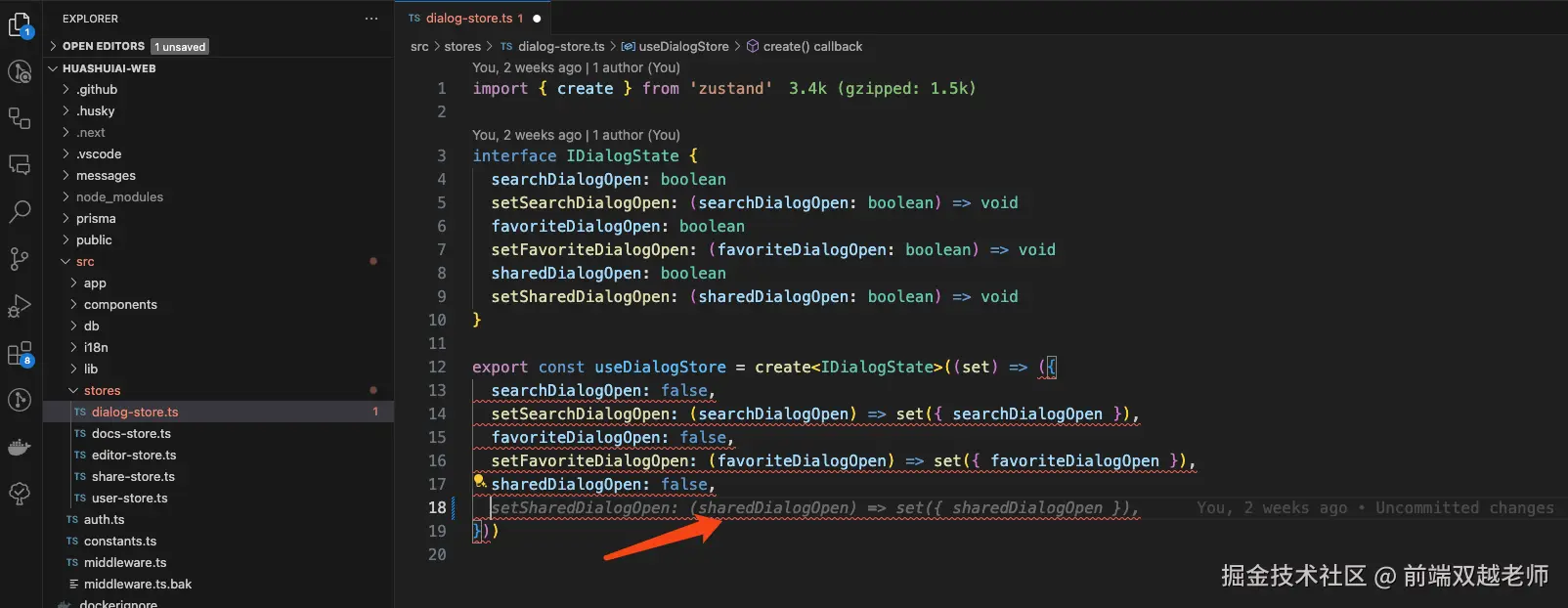Click the create() callback breadcrumb
This screenshot has width=1568, height=608.
[812, 46]
